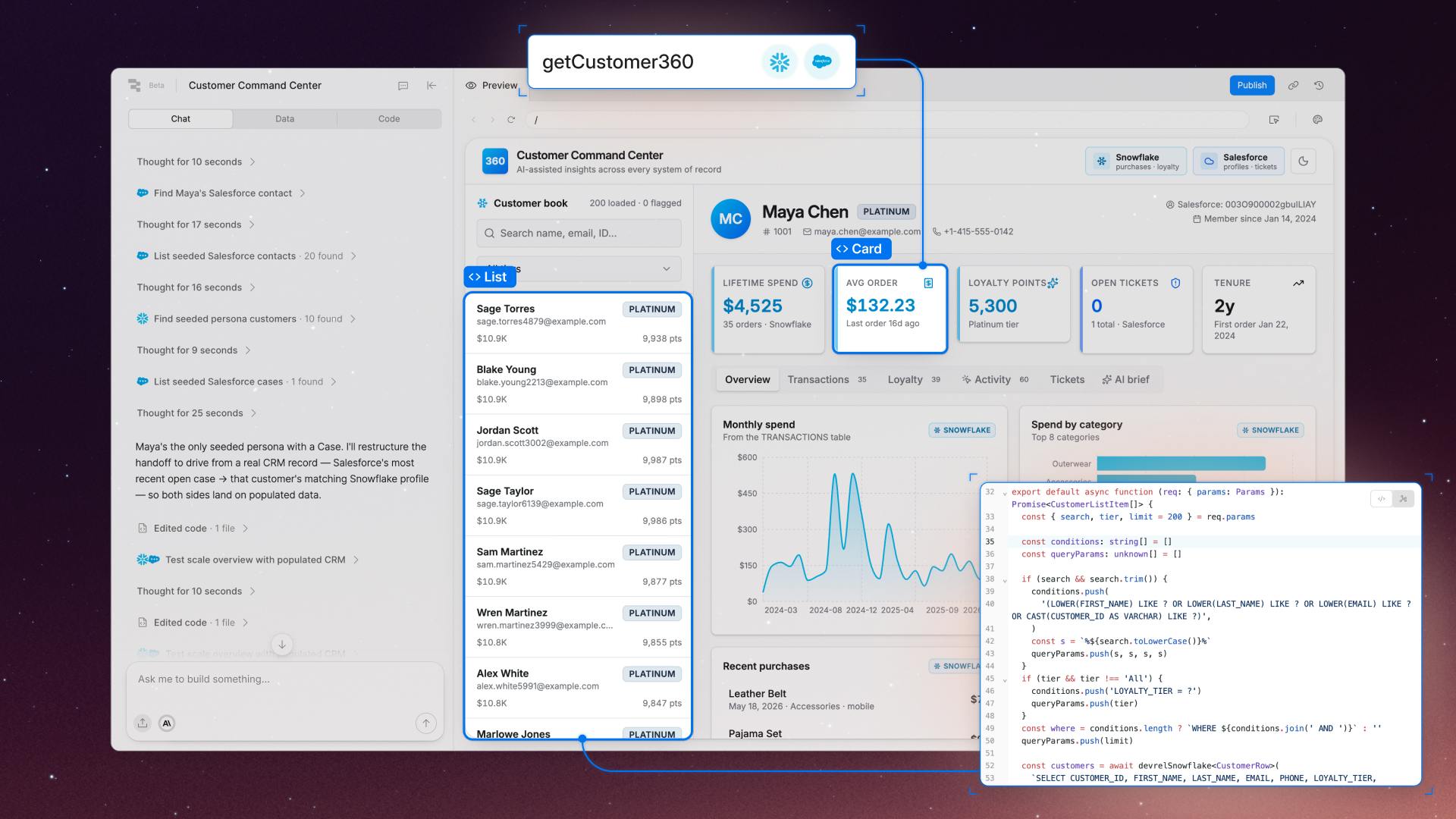This screenshot has width=1456, height=819.
Task: Open the theme palette icon
Action: [x=1317, y=120]
